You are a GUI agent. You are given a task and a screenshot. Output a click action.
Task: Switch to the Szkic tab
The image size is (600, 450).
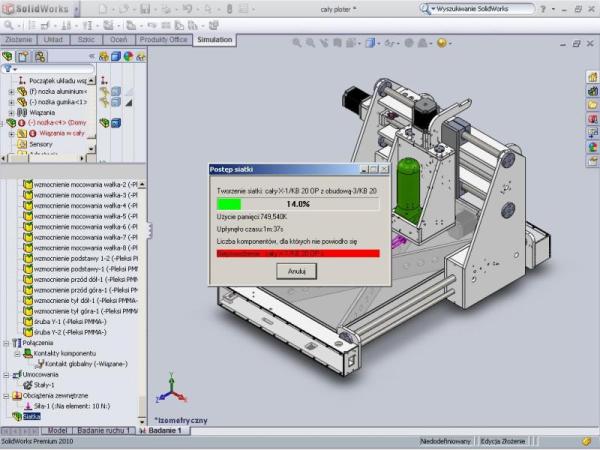pyautogui.click(x=86, y=40)
